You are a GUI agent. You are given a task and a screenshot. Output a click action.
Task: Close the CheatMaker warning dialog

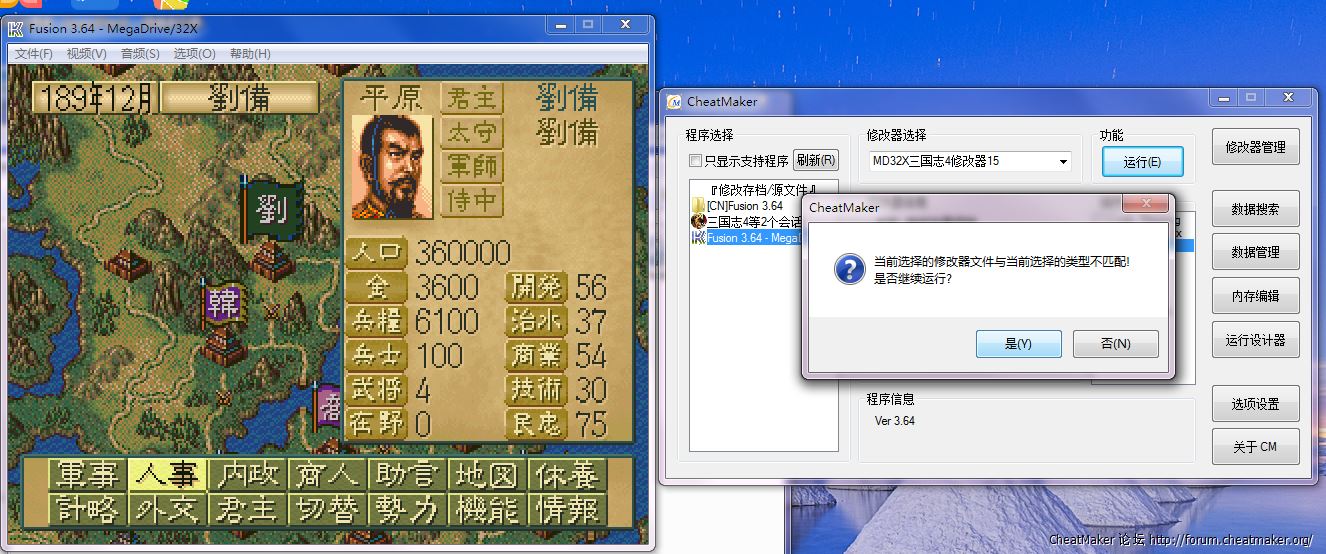tap(1145, 205)
